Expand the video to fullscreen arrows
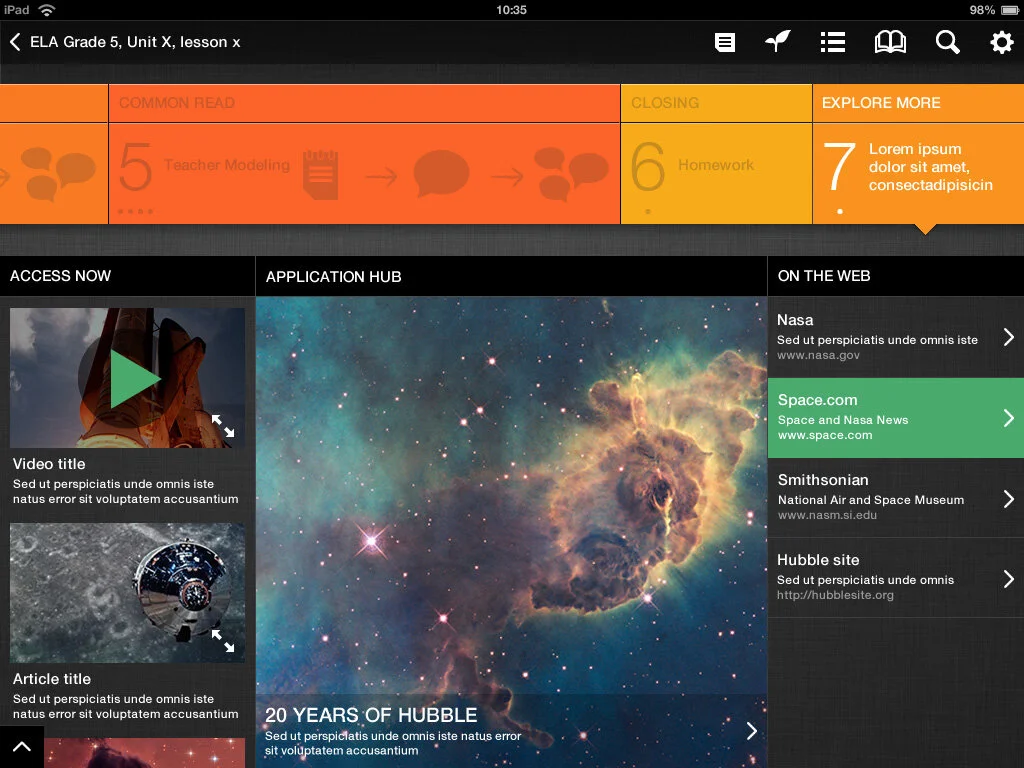This screenshot has height=768, width=1024. point(223,426)
